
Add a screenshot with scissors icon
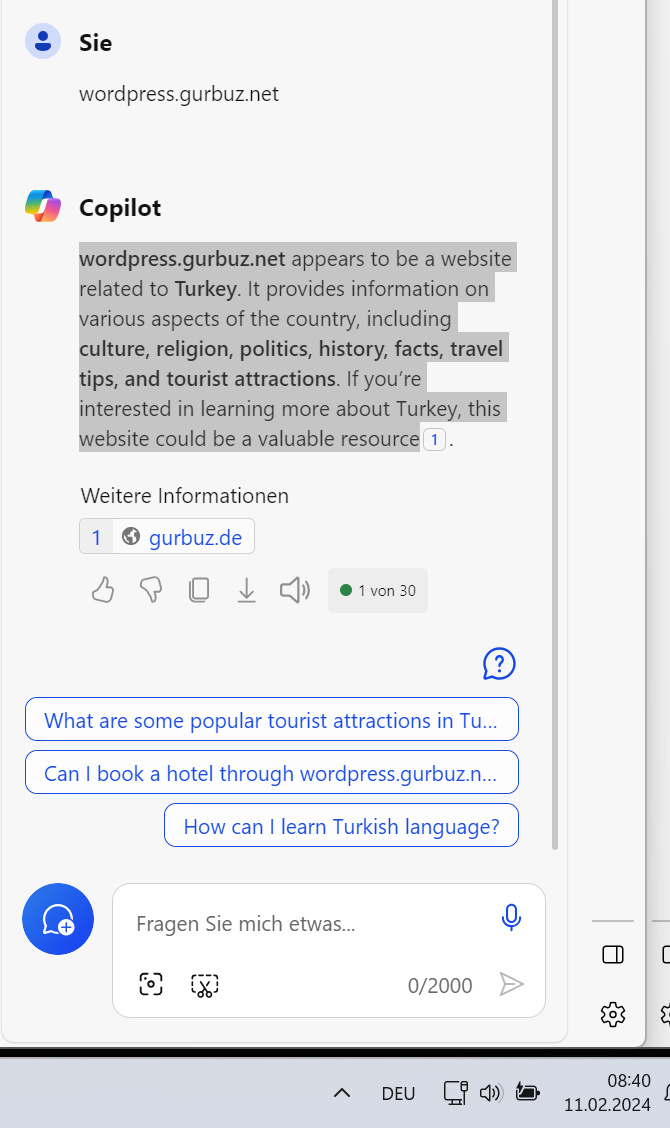click(x=204, y=985)
